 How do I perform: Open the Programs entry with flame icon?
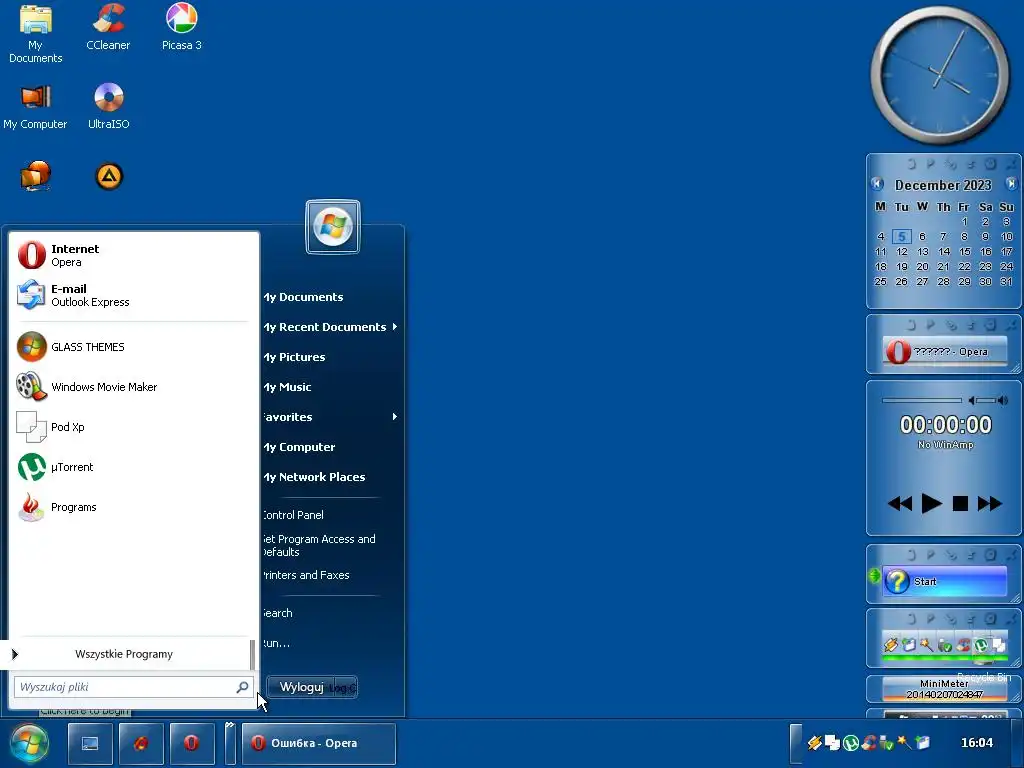[x=134, y=507]
